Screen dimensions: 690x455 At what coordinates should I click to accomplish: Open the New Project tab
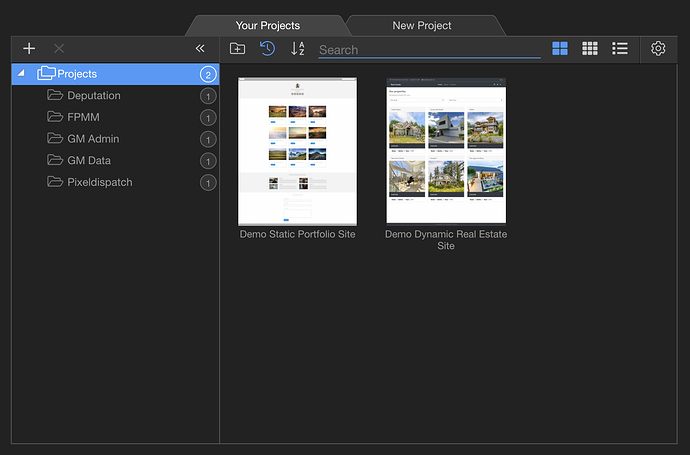[x=421, y=25]
